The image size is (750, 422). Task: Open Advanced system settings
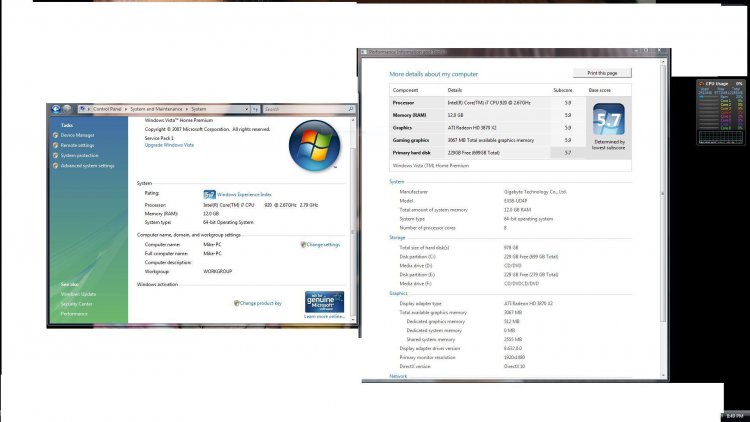tap(88, 166)
